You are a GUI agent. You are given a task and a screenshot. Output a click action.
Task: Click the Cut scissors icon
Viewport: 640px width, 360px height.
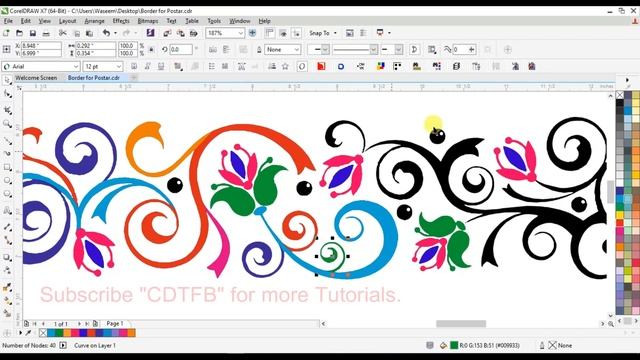(x=62, y=33)
